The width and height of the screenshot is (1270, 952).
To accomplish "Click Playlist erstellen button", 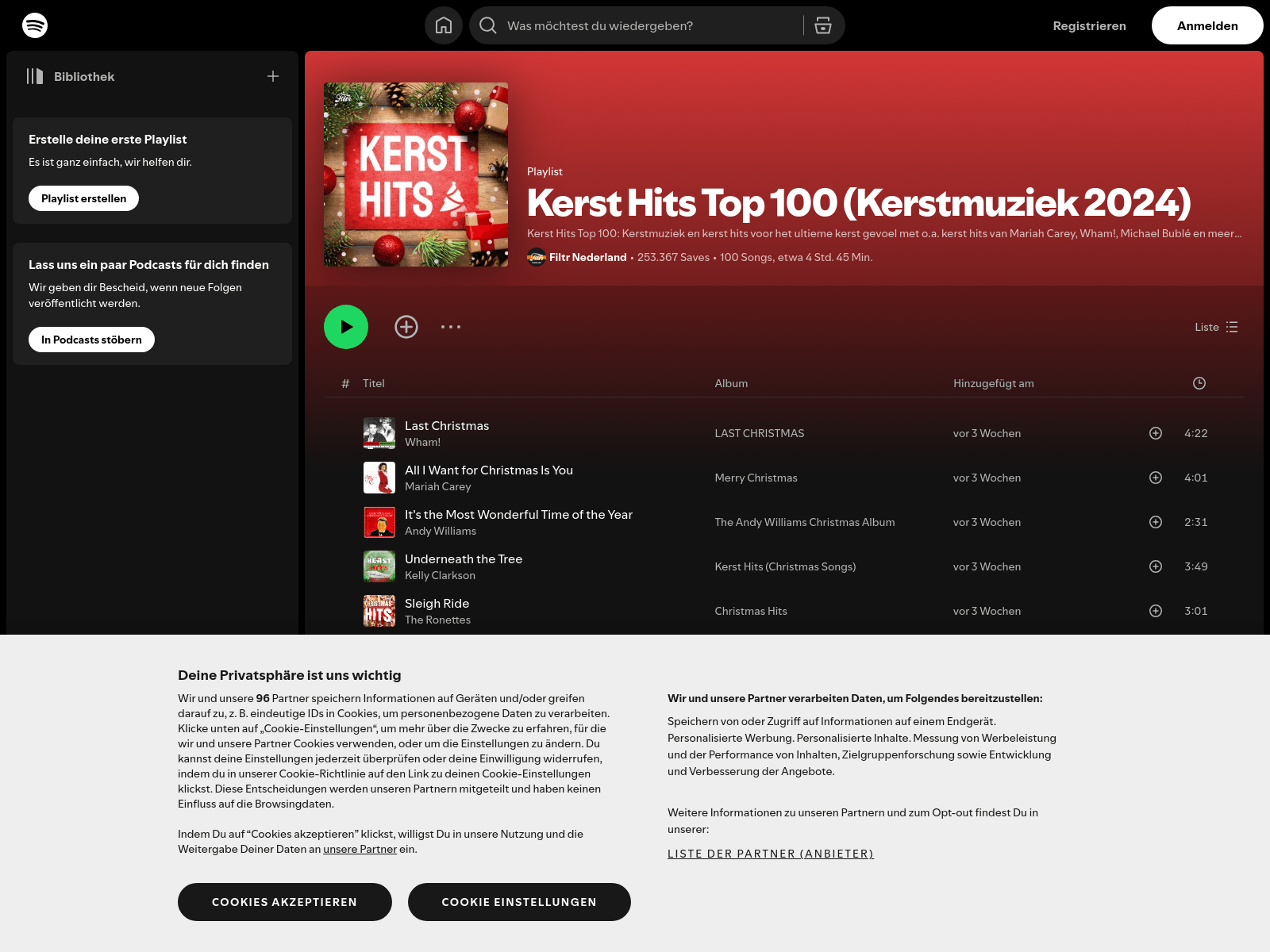I will tap(83, 198).
